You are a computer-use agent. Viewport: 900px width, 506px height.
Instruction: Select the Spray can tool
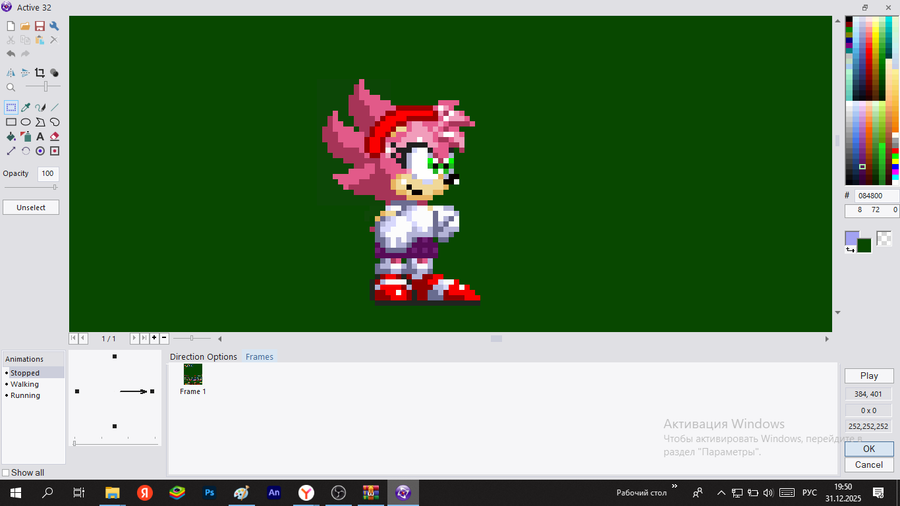pyautogui.click(x=26, y=137)
